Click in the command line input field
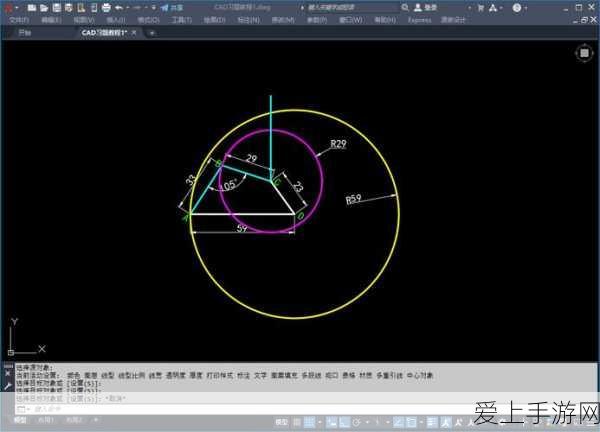The image size is (600, 432). (306, 409)
